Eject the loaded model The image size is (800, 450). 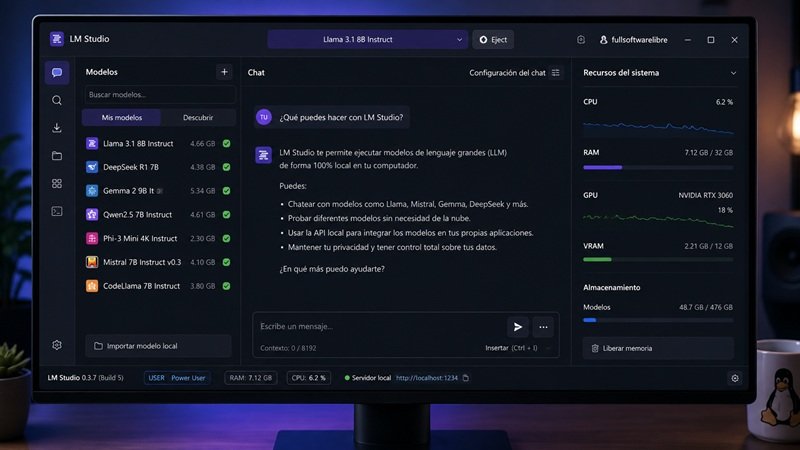coord(493,39)
